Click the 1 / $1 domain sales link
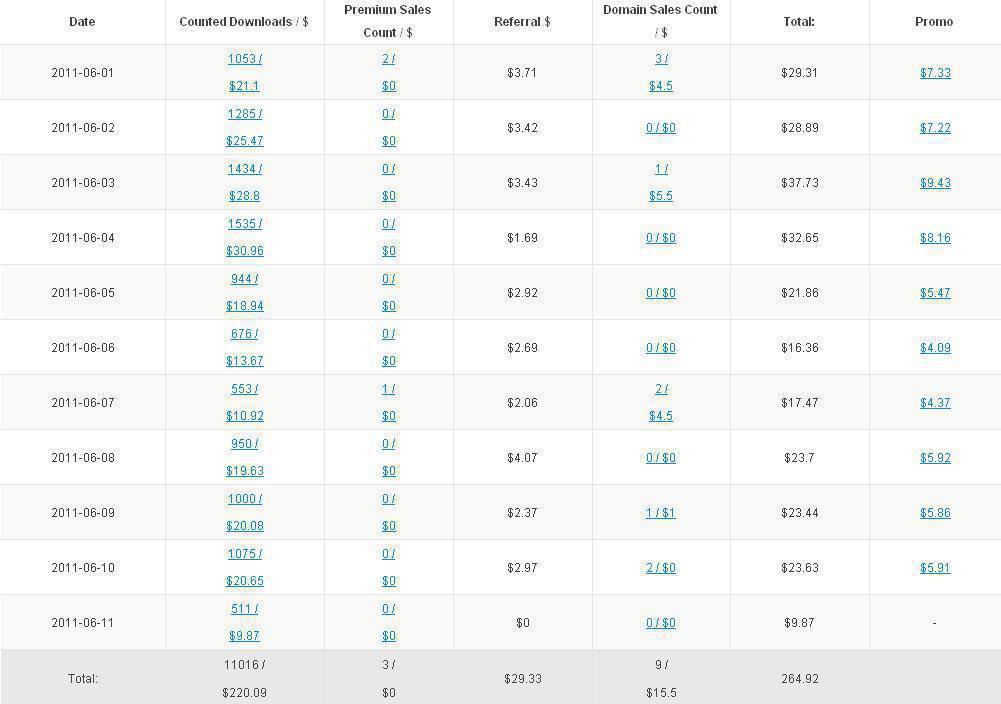Screen dimensions: 1001x704 coord(660,513)
